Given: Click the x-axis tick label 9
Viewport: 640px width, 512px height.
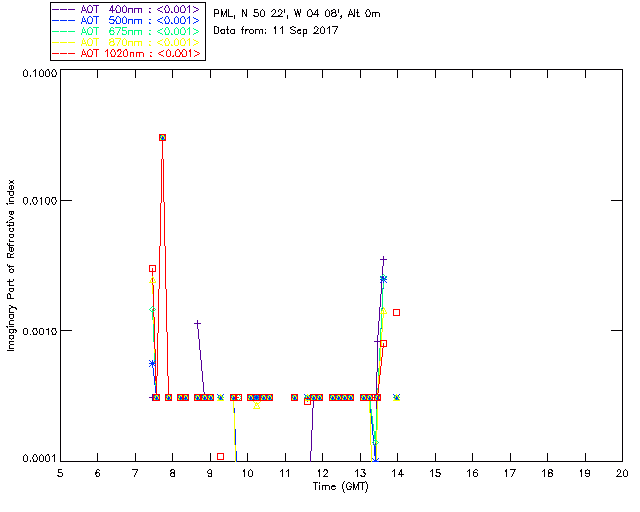Looking at the screenshot, I should (210, 473).
